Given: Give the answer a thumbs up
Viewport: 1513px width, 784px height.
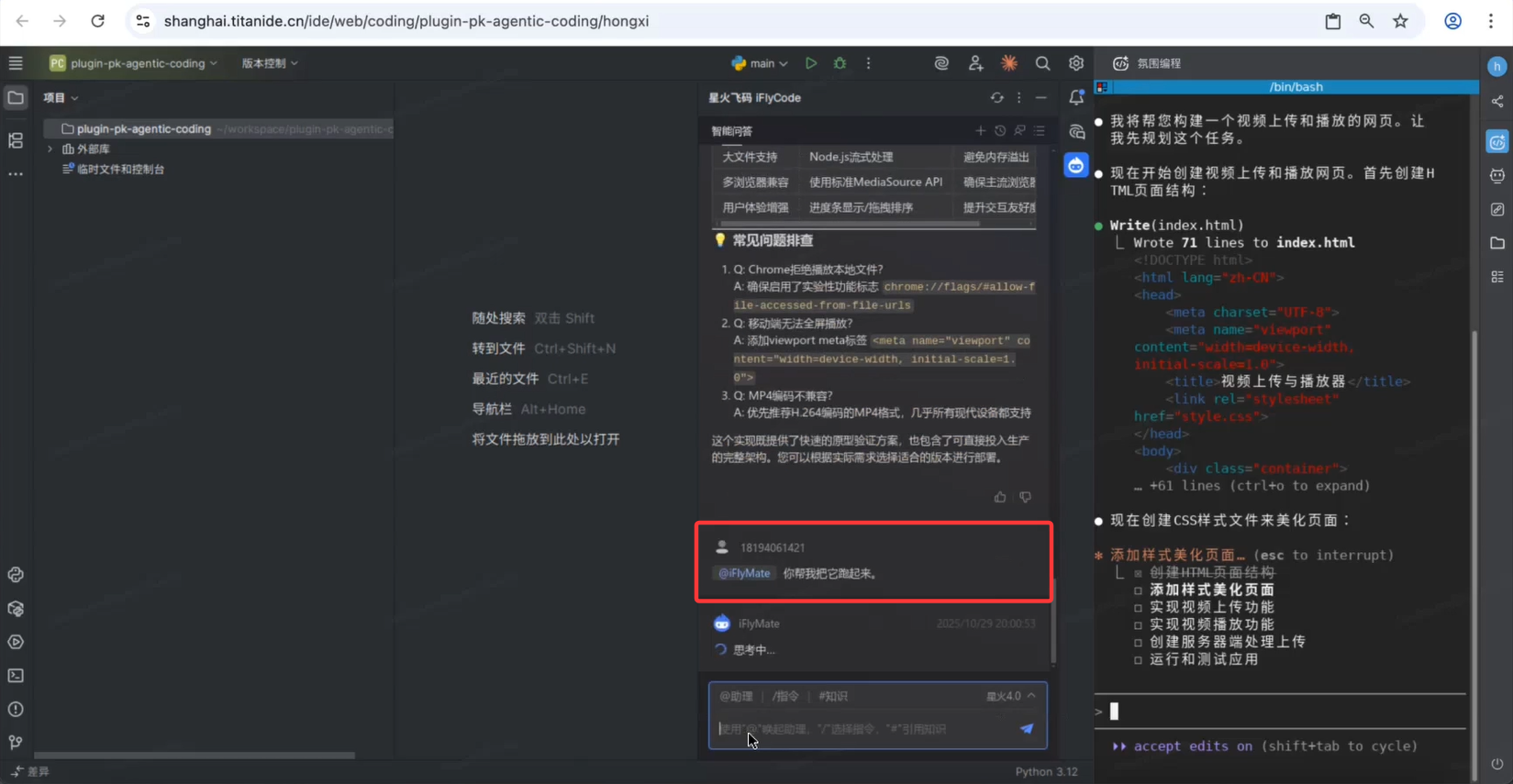Looking at the screenshot, I should 1000,497.
